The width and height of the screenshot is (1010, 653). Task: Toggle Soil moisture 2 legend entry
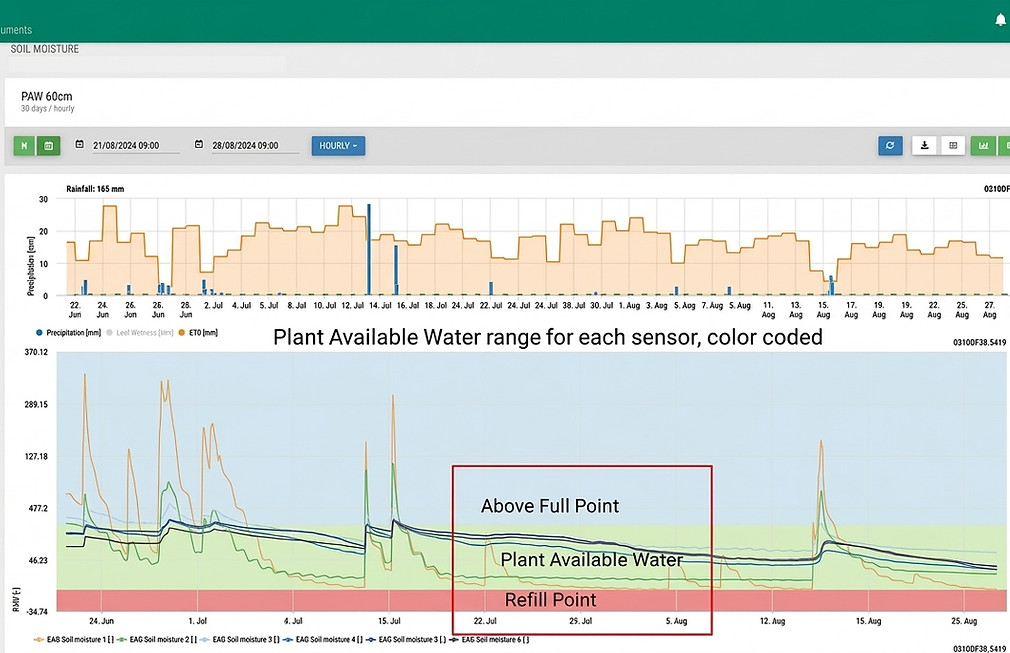coord(157,639)
